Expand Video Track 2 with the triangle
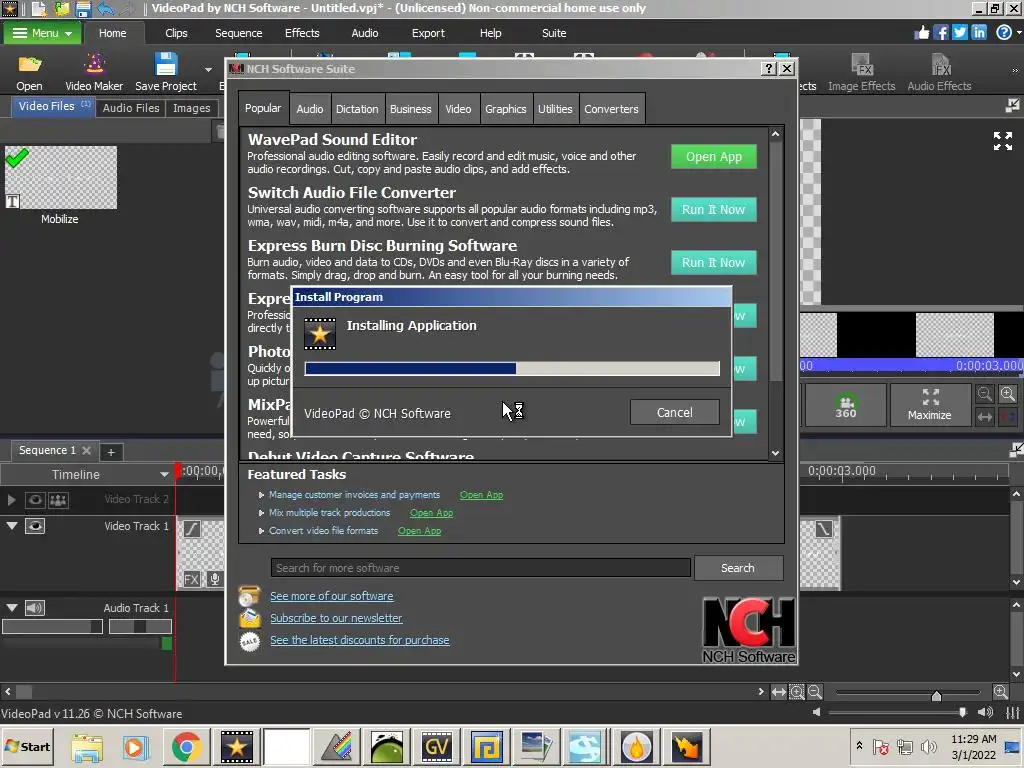1024x768 pixels. (11, 500)
